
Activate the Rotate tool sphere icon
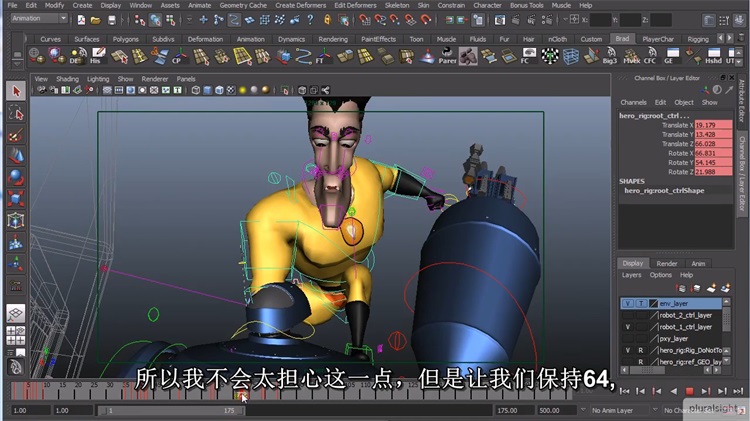pyautogui.click(x=16, y=177)
